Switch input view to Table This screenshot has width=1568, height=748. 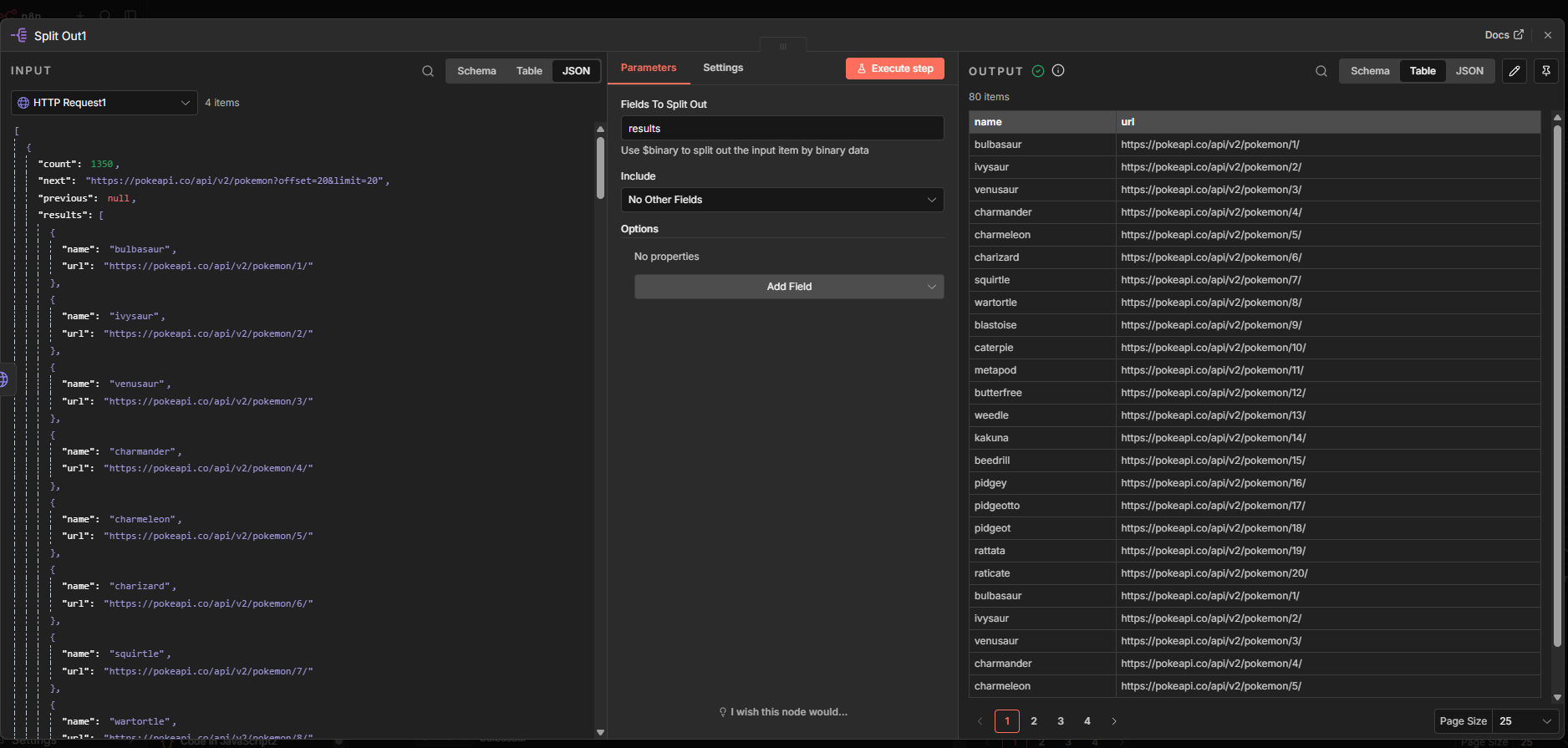(x=529, y=71)
